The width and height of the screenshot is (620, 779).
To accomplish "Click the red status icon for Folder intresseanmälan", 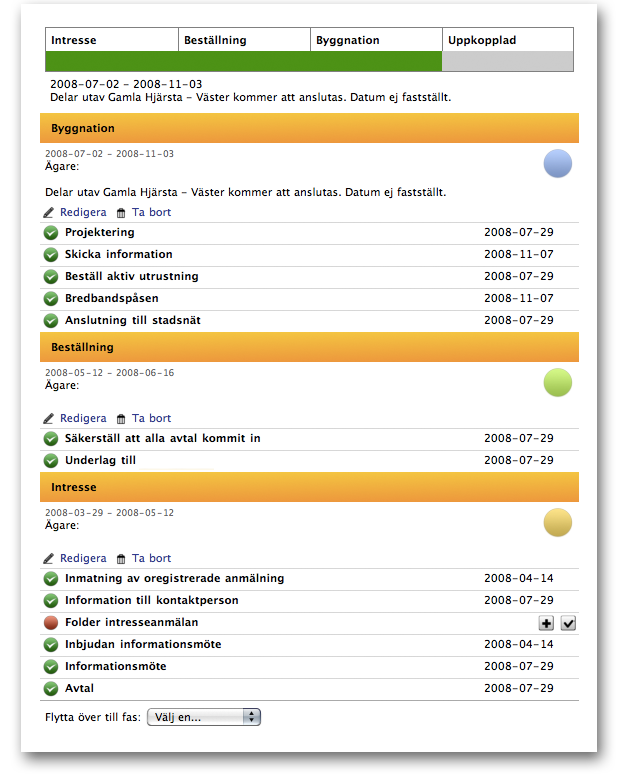I will tap(51, 623).
